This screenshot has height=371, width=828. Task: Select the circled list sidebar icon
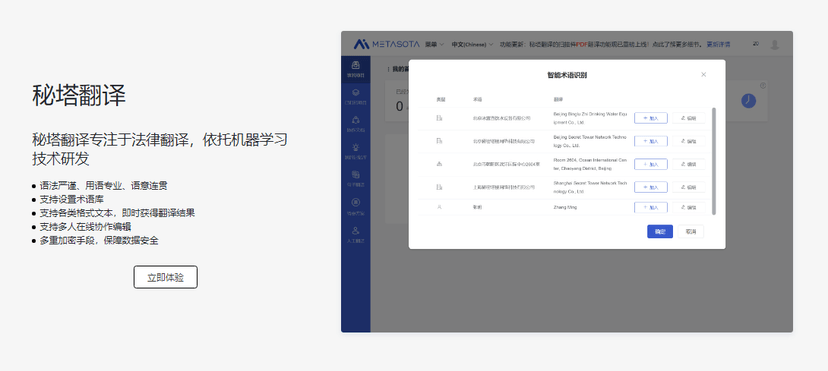[355, 202]
